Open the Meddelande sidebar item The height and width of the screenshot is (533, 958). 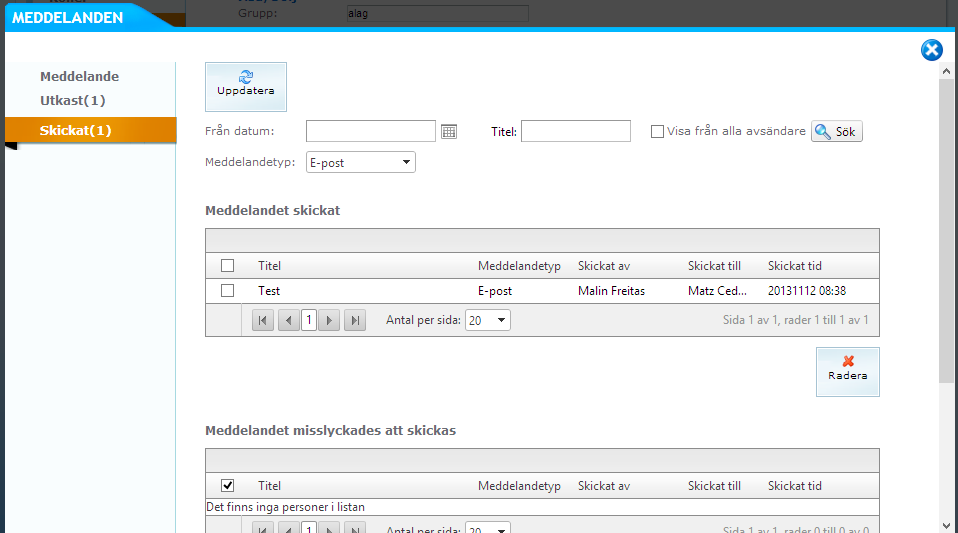[79, 76]
